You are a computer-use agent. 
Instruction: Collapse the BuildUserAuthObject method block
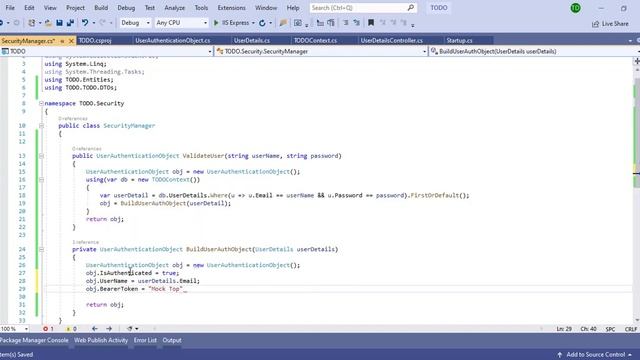tap(41, 249)
